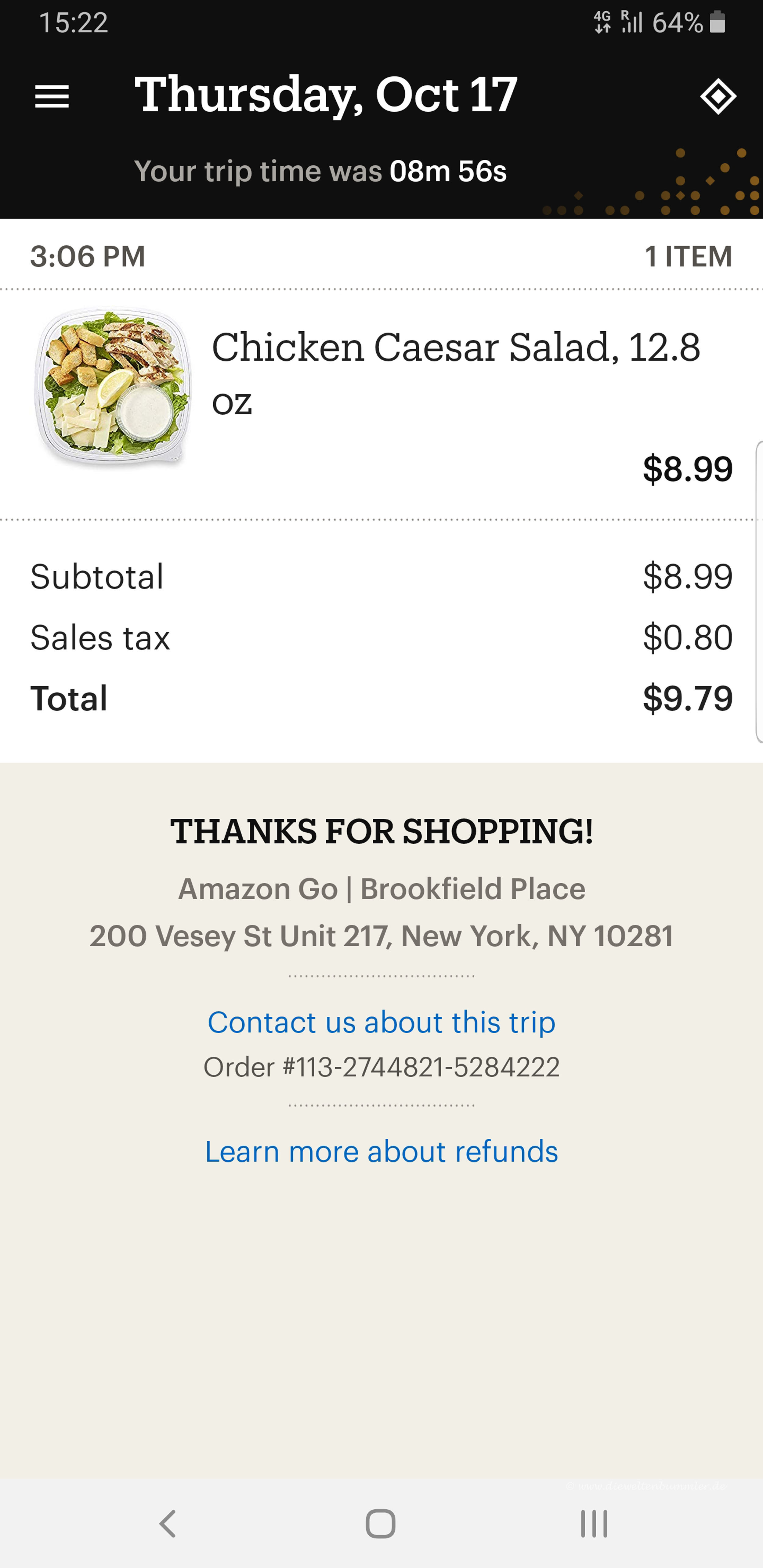Tap the signal strength icon
This screenshot has height=1568, width=763.
tap(631, 23)
